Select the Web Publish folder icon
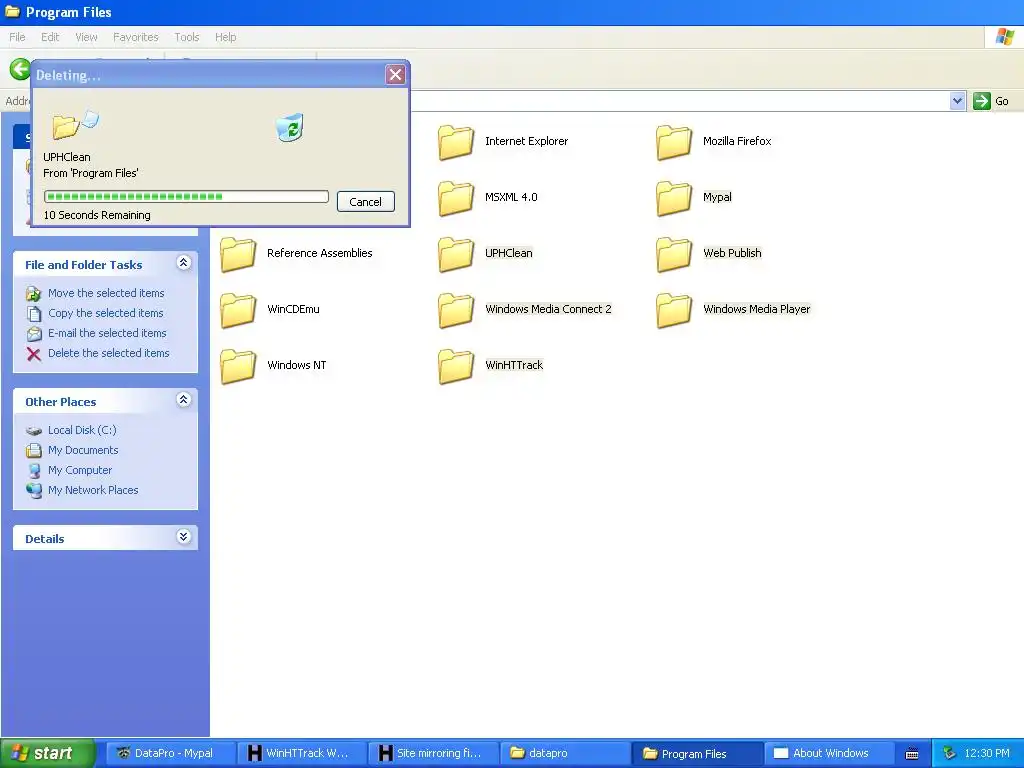The image size is (1024, 768). pyautogui.click(x=674, y=255)
